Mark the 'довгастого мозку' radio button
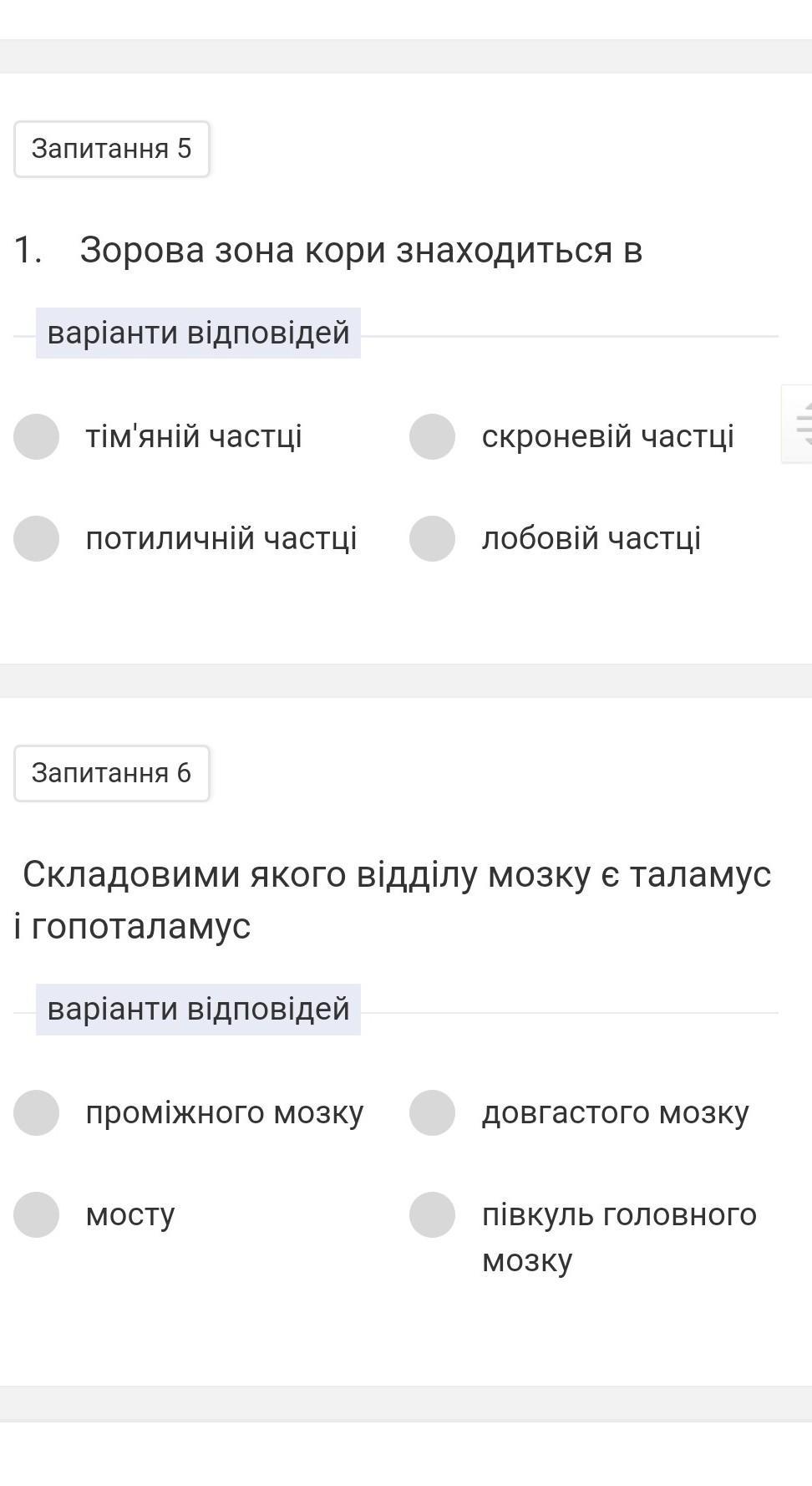 (432, 1112)
